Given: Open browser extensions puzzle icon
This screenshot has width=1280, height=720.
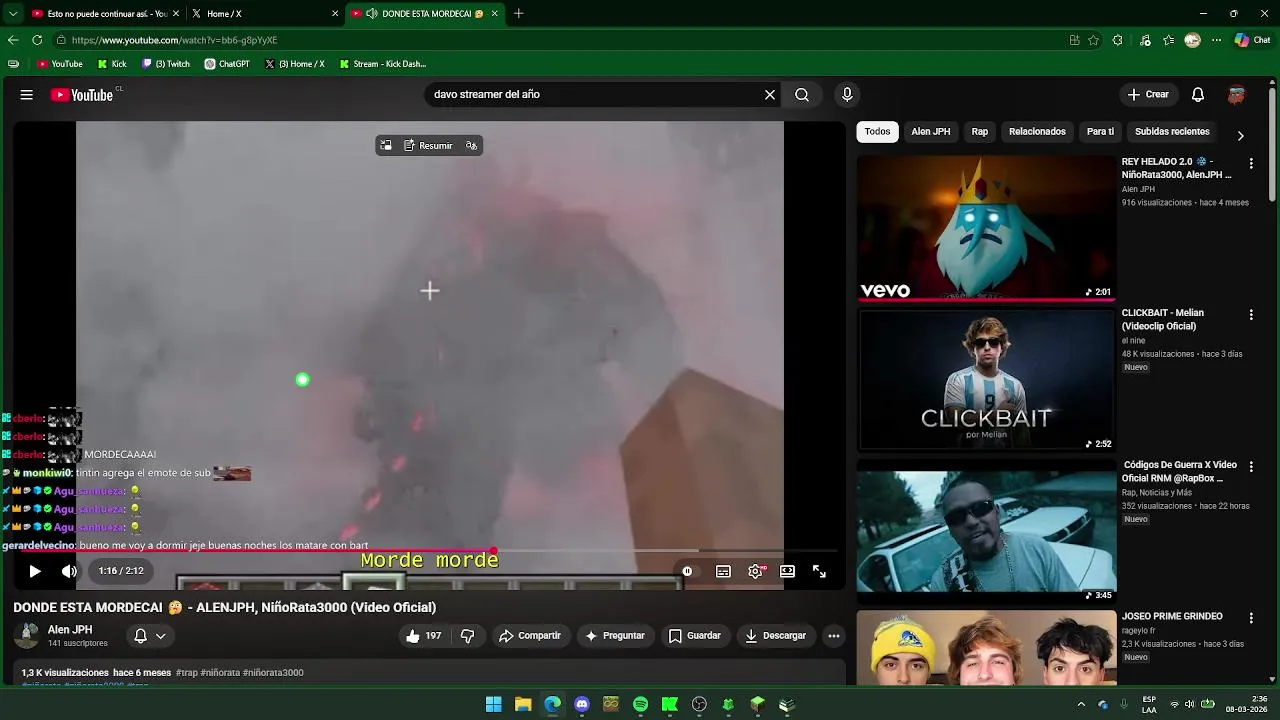Looking at the screenshot, I should coord(1118,40).
